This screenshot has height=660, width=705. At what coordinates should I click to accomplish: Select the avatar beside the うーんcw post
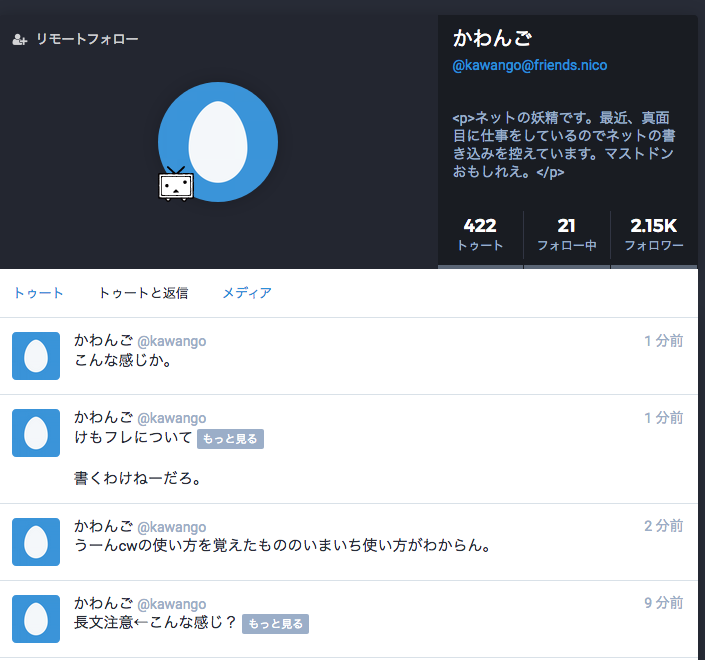[x=36, y=542]
